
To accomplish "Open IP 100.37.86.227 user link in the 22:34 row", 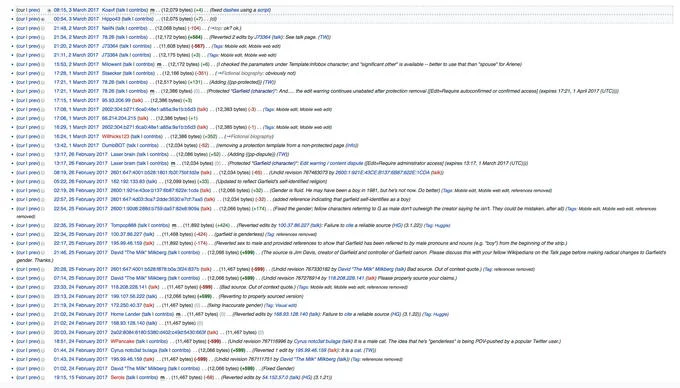I will (126, 234).
